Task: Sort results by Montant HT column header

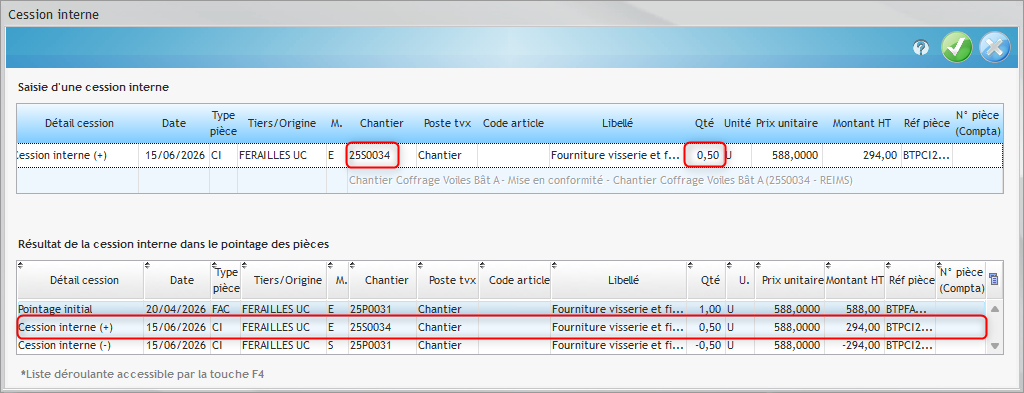Action: click(855, 280)
